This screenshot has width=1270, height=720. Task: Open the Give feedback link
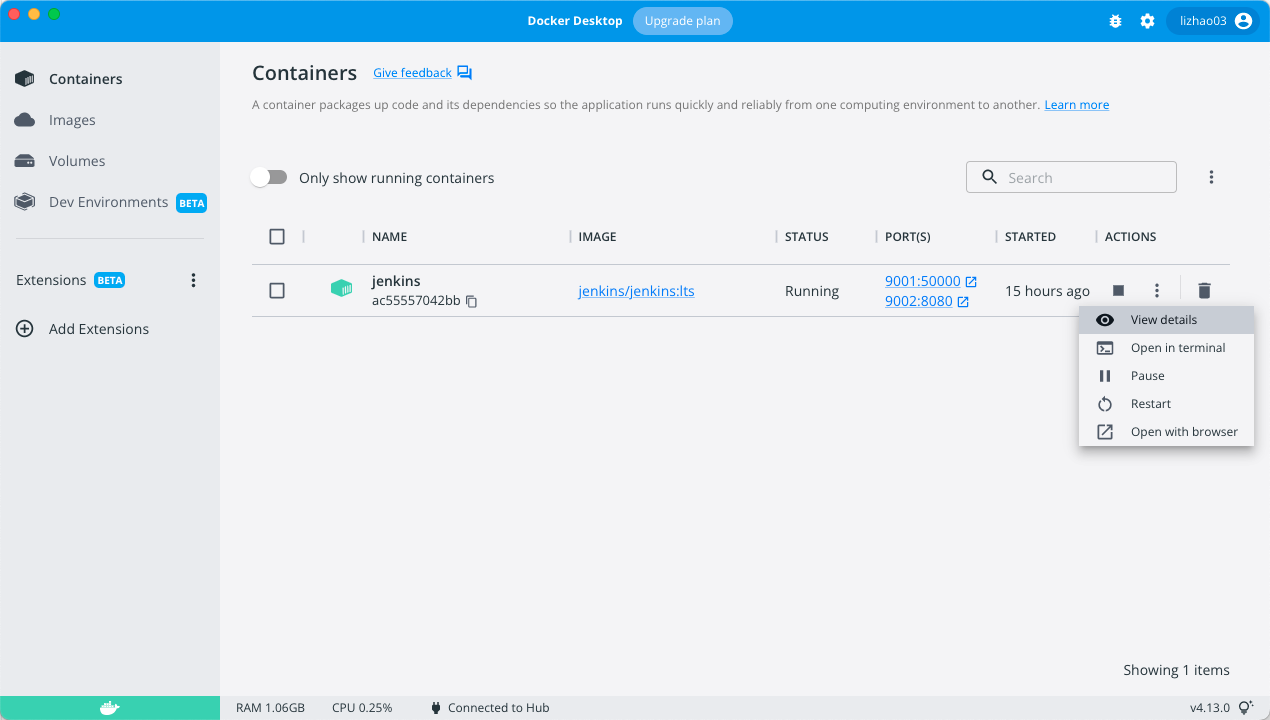pyautogui.click(x=413, y=73)
